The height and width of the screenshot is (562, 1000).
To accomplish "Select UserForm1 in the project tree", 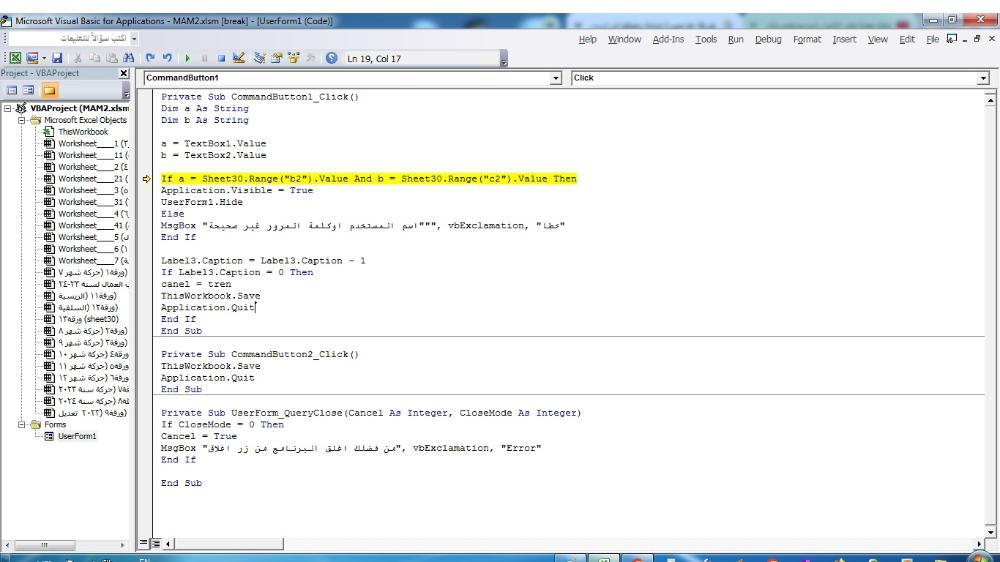I will [77, 436].
